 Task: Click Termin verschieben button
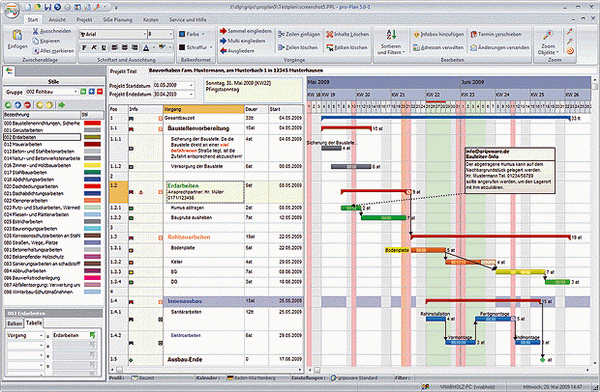pos(496,34)
